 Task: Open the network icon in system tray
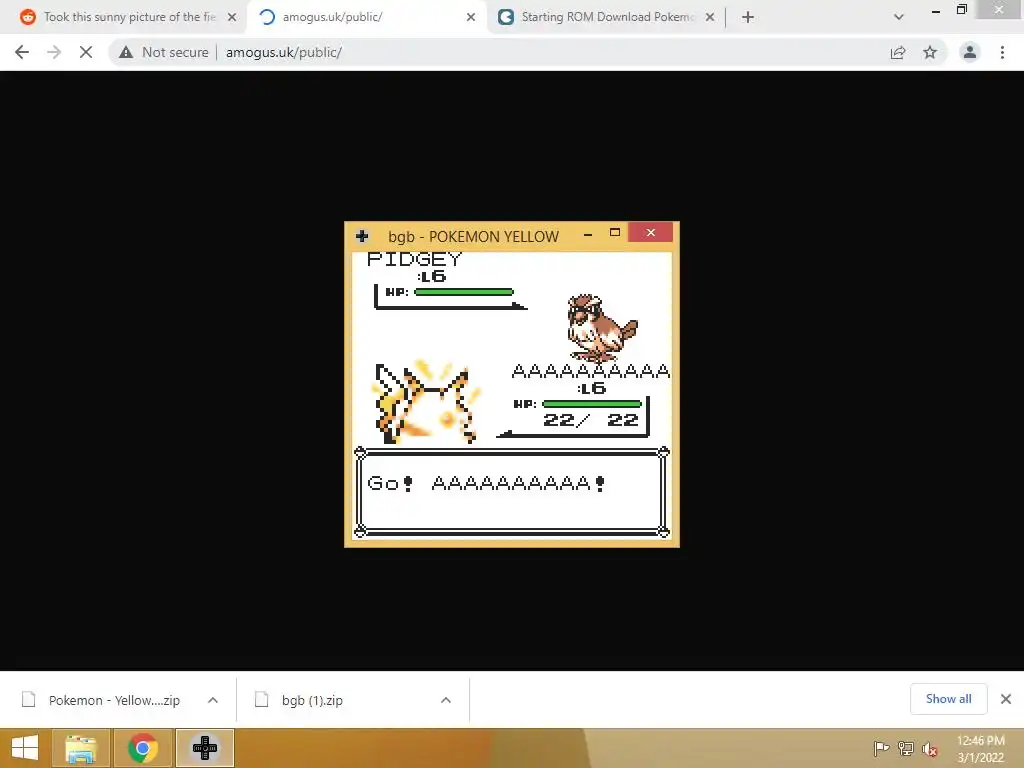coord(906,749)
